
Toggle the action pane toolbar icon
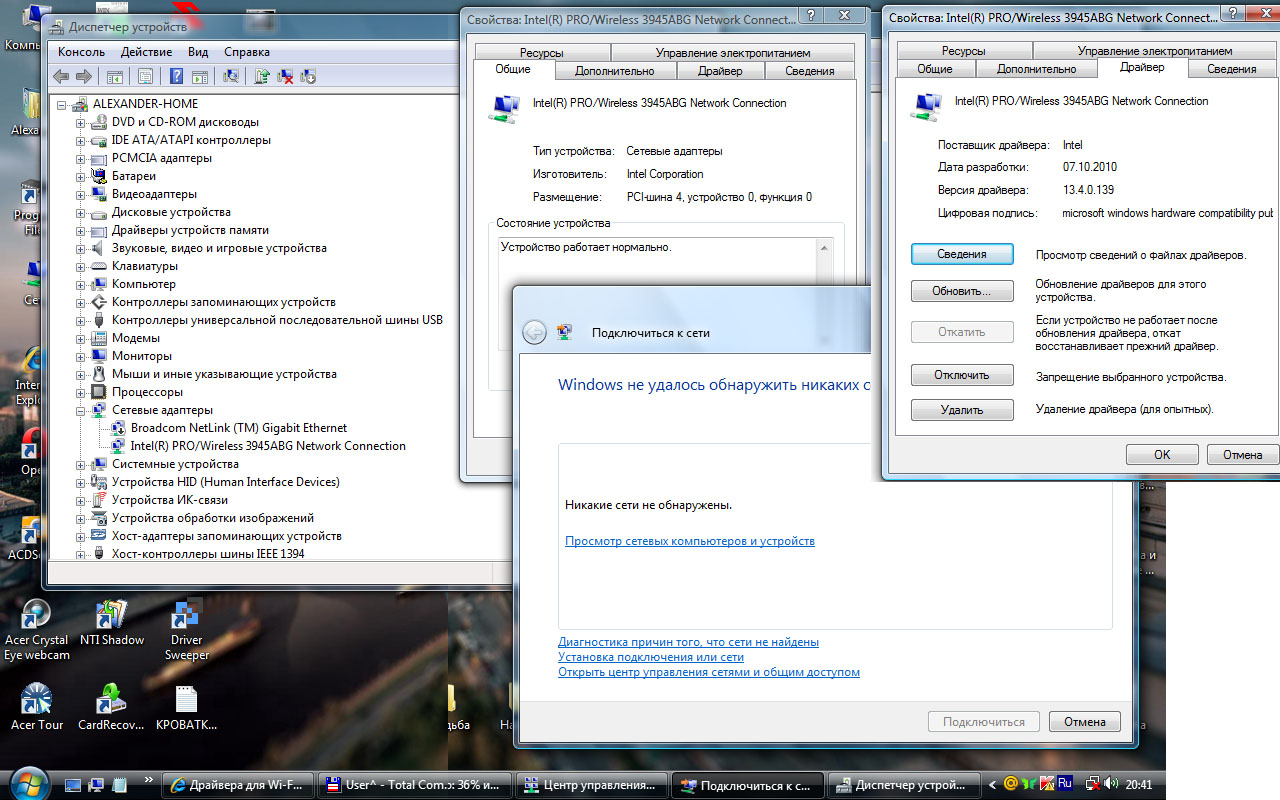[200, 76]
